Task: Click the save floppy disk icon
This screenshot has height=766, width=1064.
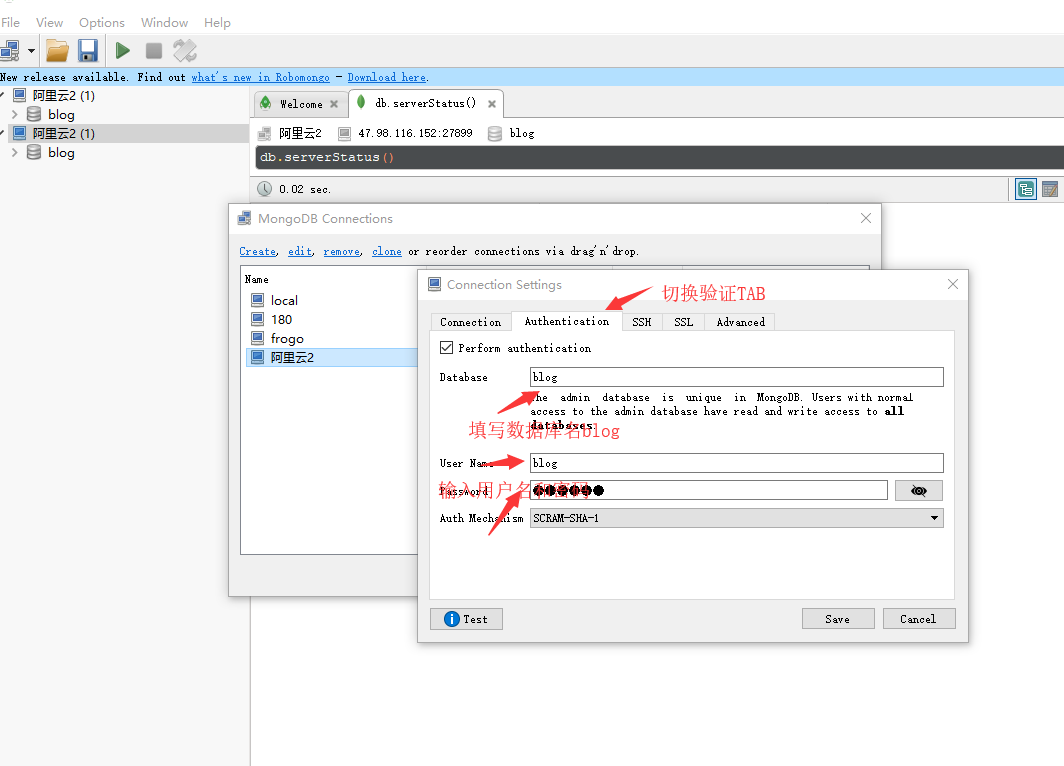Action: [x=88, y=51]
